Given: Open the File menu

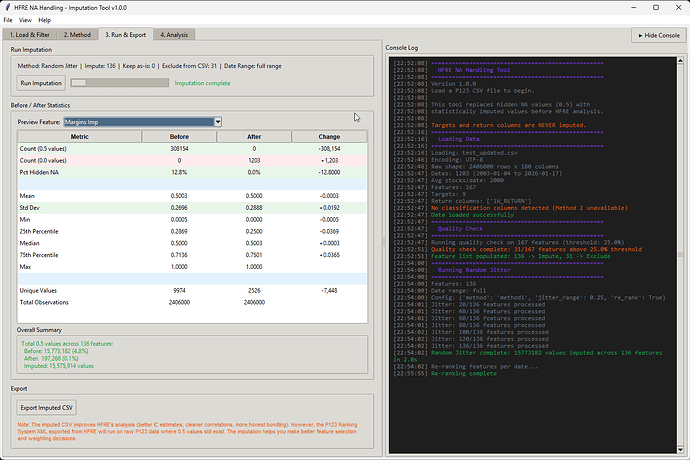Looking at the screenshot, I should (8, 20).
